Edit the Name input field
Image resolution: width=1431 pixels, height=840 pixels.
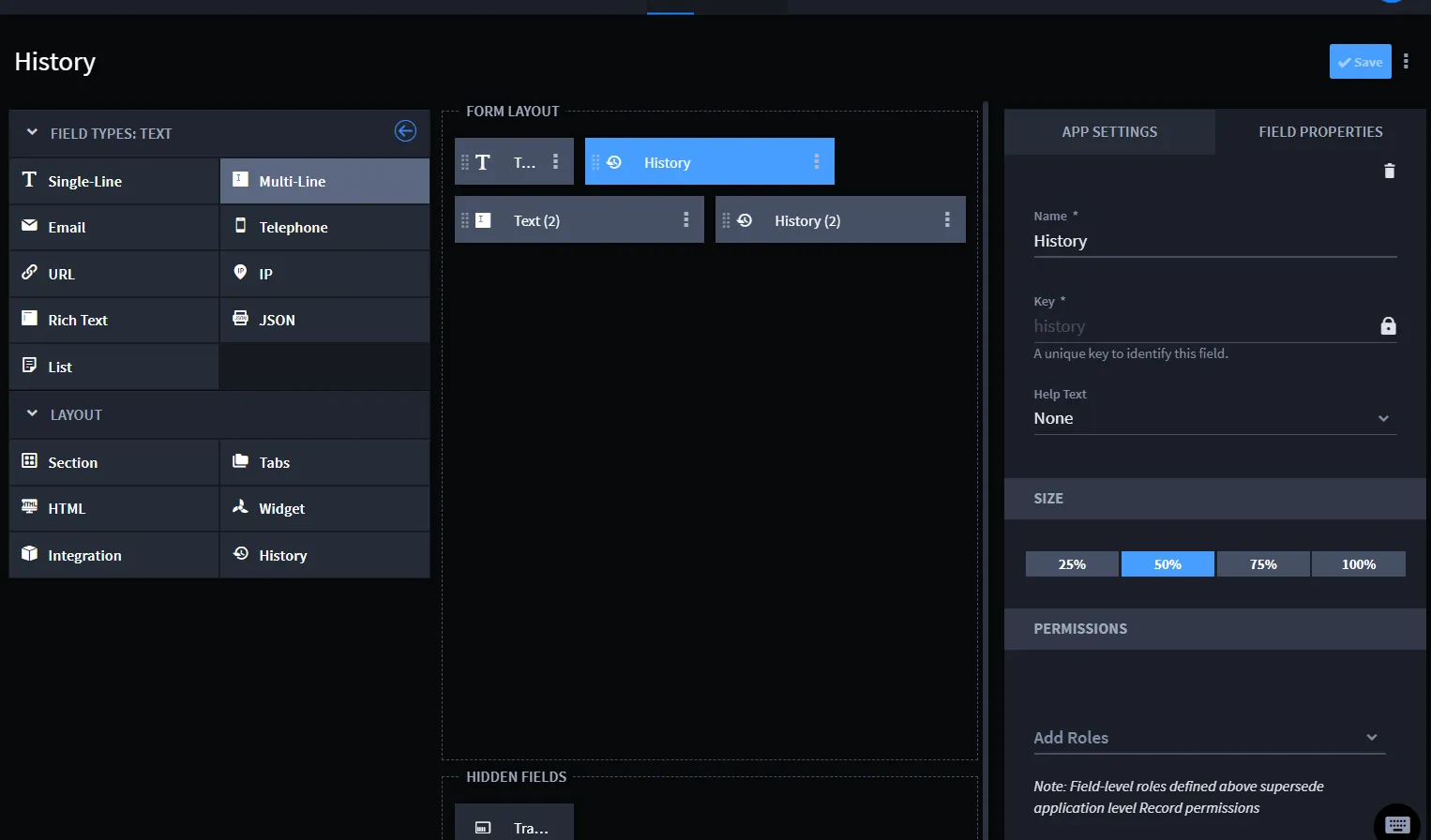click(x=1214, y=241)
